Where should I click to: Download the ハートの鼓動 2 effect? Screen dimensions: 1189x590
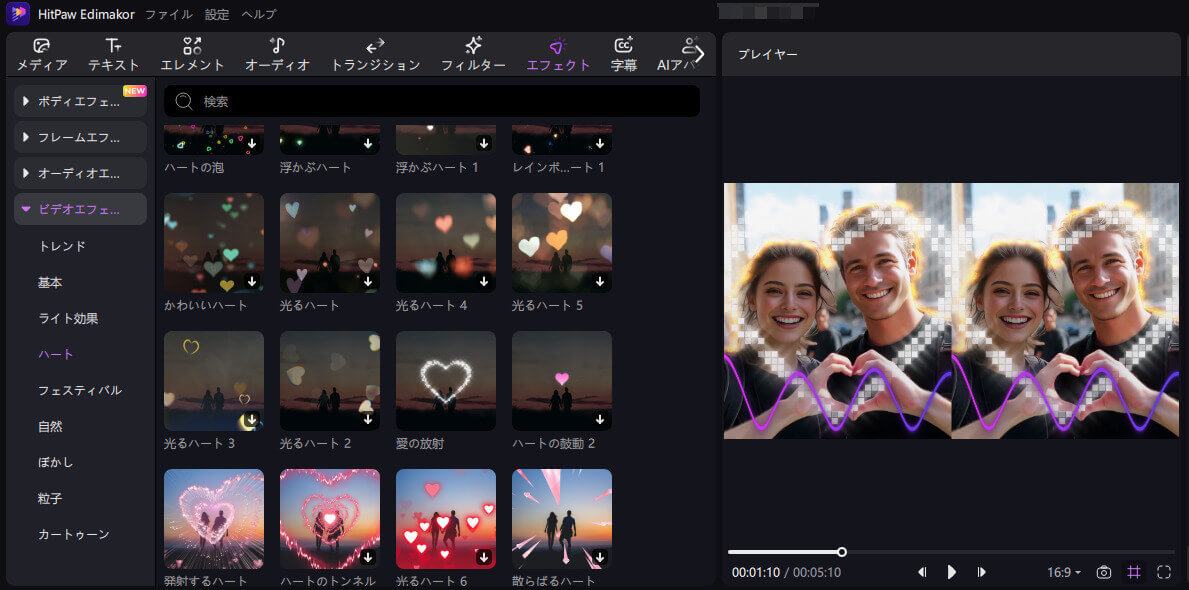click(600, 419)
